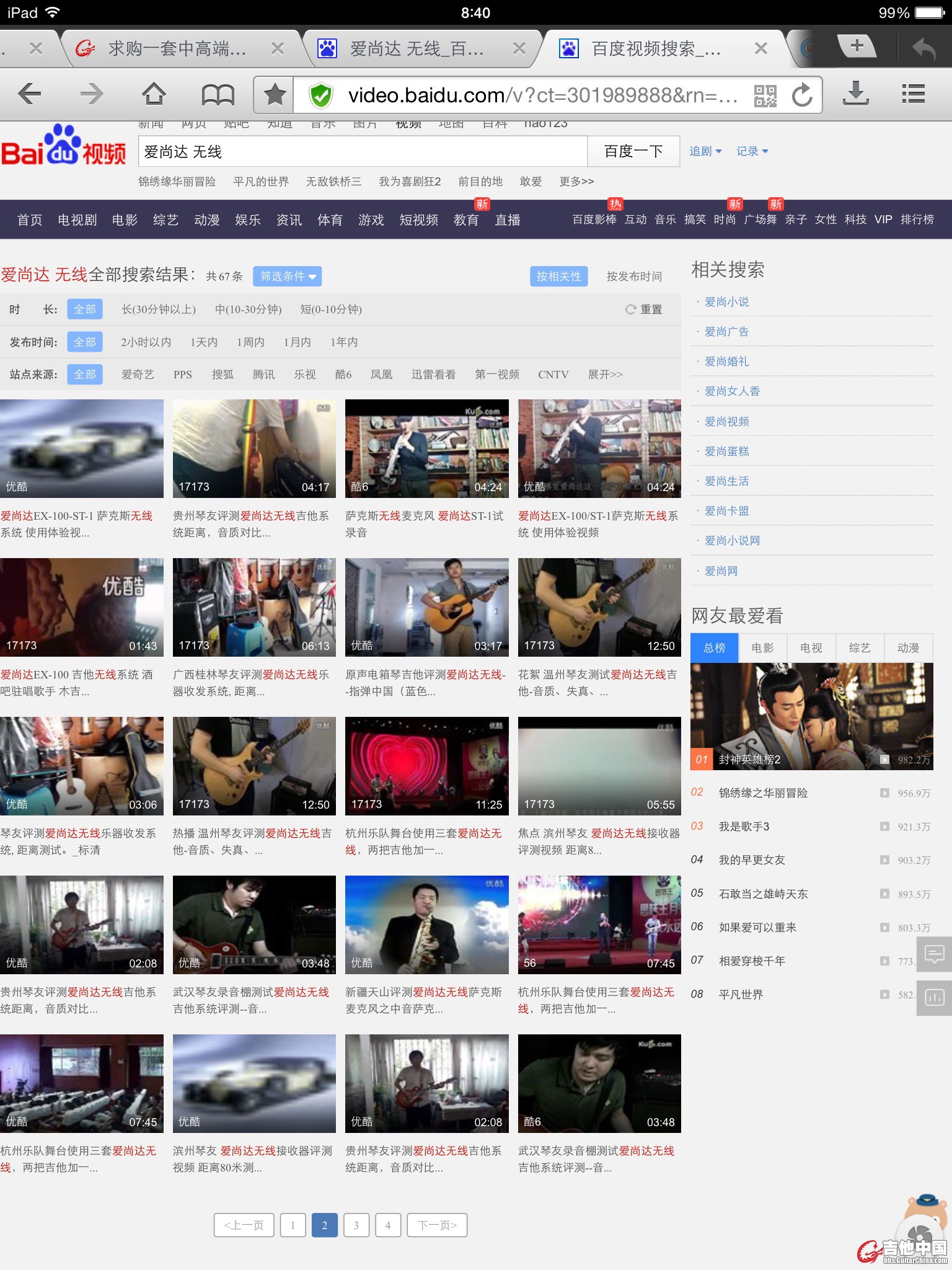Filter source site to 爱奇艺
The height and width of the screenshot is (1270, 952).
(x=138, y=375)
